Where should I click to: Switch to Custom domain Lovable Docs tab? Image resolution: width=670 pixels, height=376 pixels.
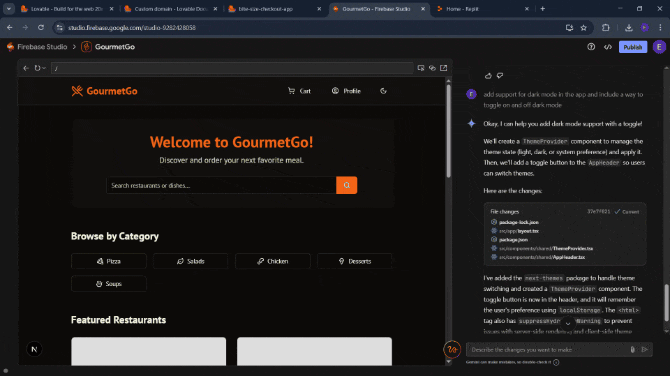click(x=170, y=9)
